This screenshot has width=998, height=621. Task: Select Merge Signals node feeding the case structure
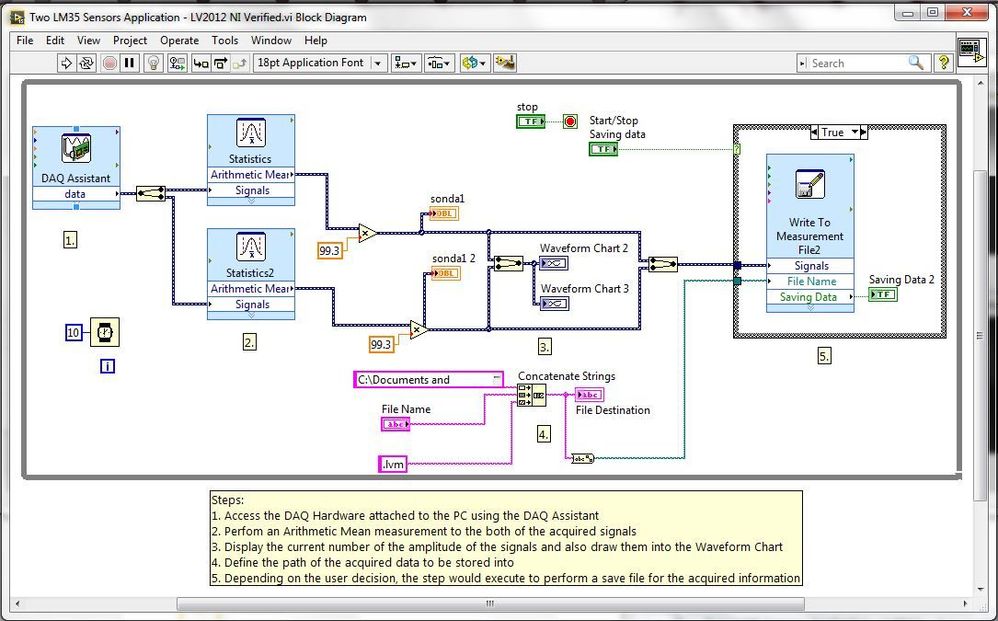pos(663,264)
